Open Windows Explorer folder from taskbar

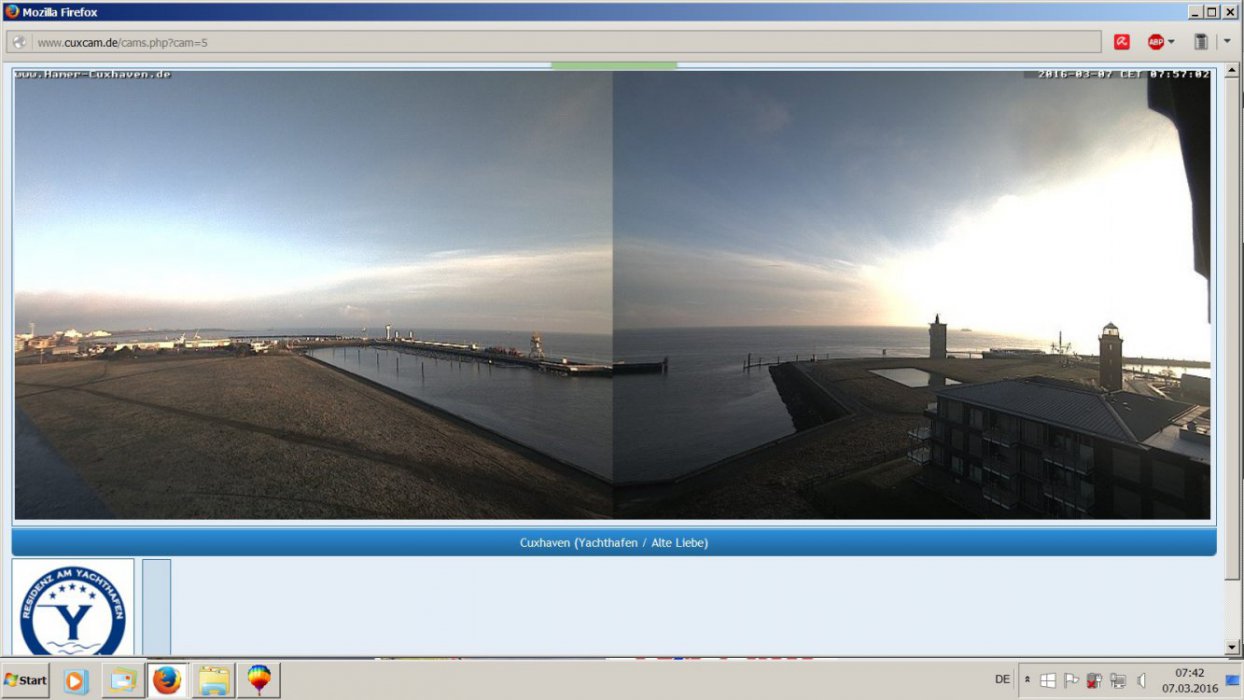[x=214, y=680]
